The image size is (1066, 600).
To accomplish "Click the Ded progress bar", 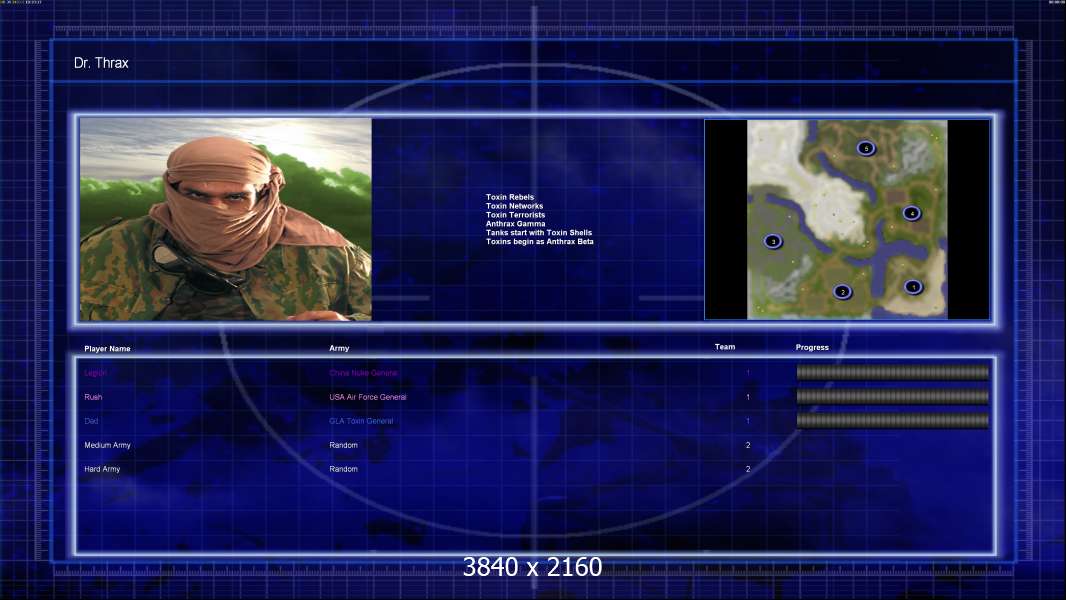I will coord(893,421).
